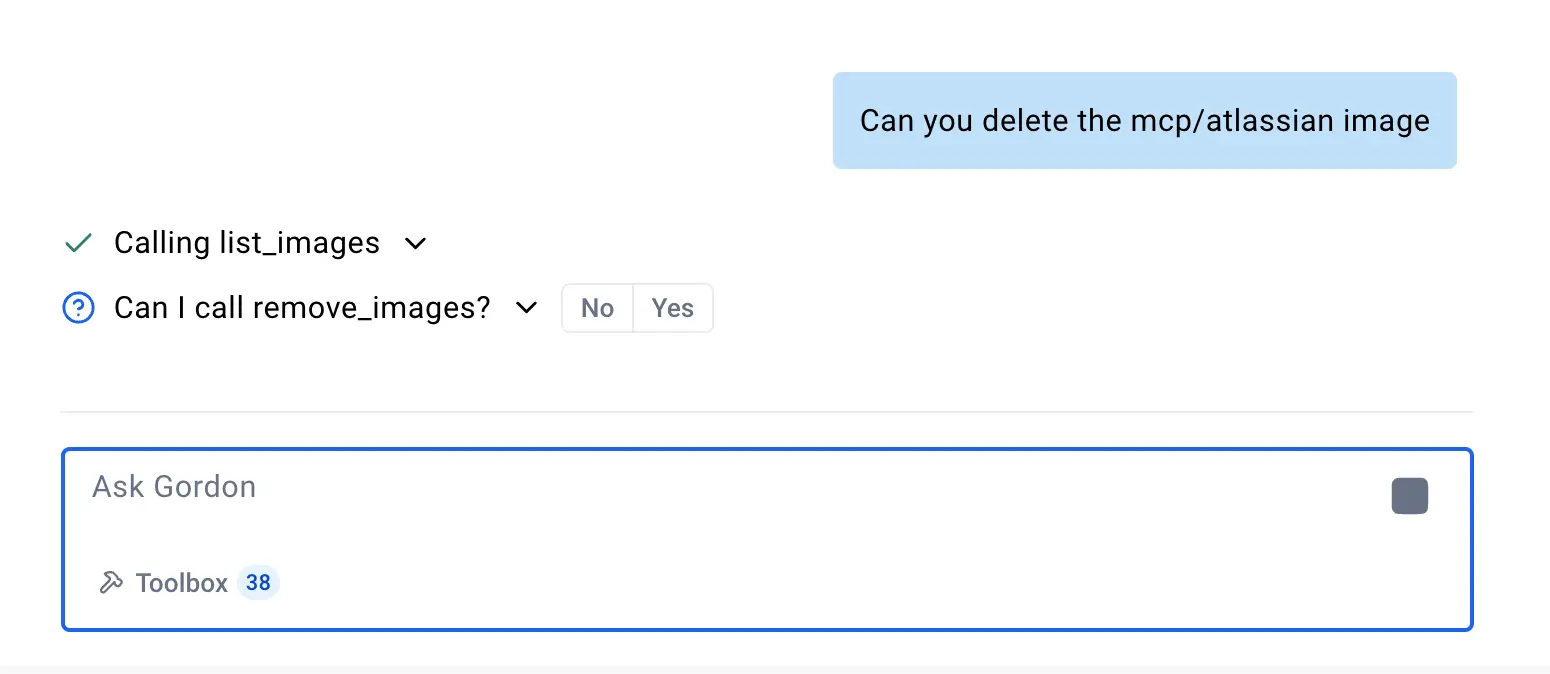1550x674 pixels.
Task: Expand the Can I call remove_images question
Action: click(x=527, y=308)
